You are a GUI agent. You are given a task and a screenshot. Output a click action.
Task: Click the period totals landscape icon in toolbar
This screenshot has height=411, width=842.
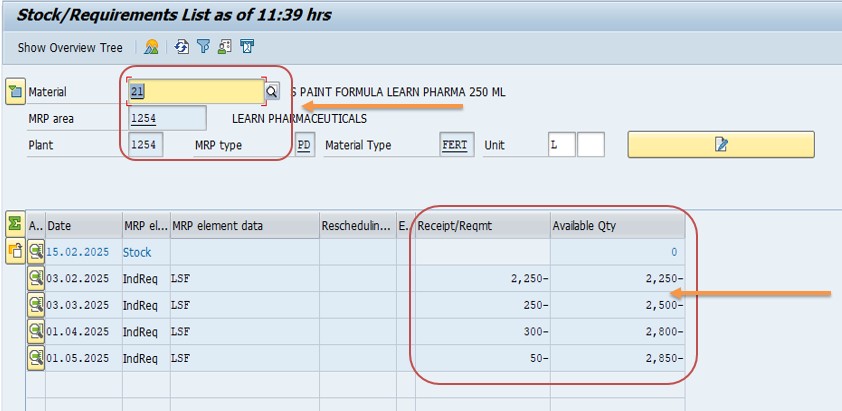(151, 47)
